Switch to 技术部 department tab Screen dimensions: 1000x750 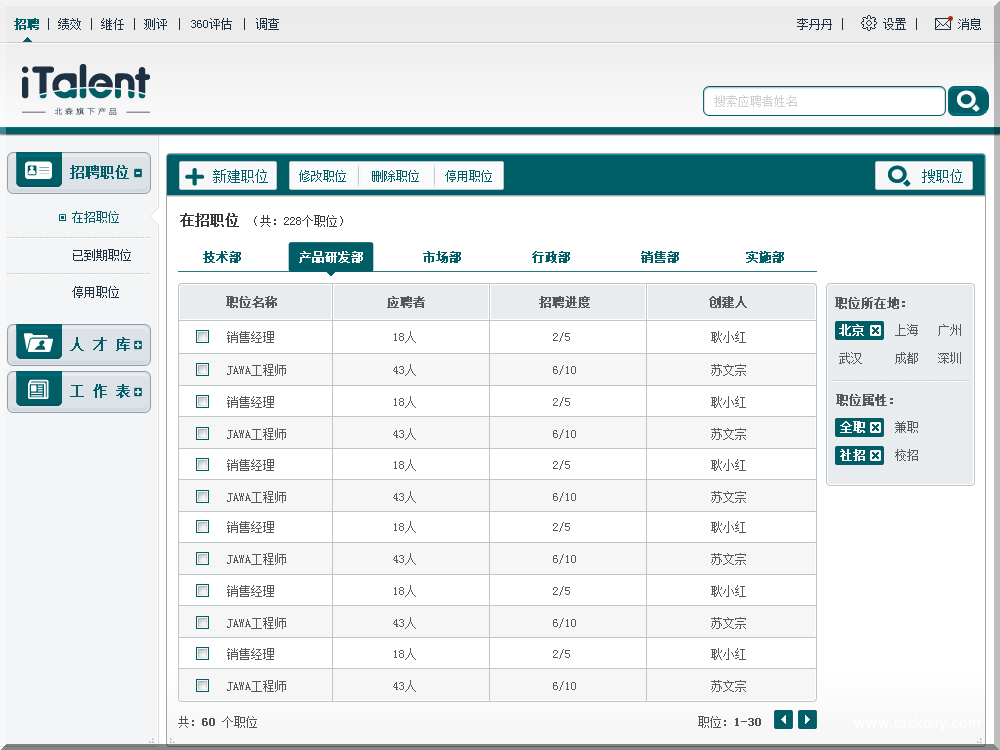[222, 257]
